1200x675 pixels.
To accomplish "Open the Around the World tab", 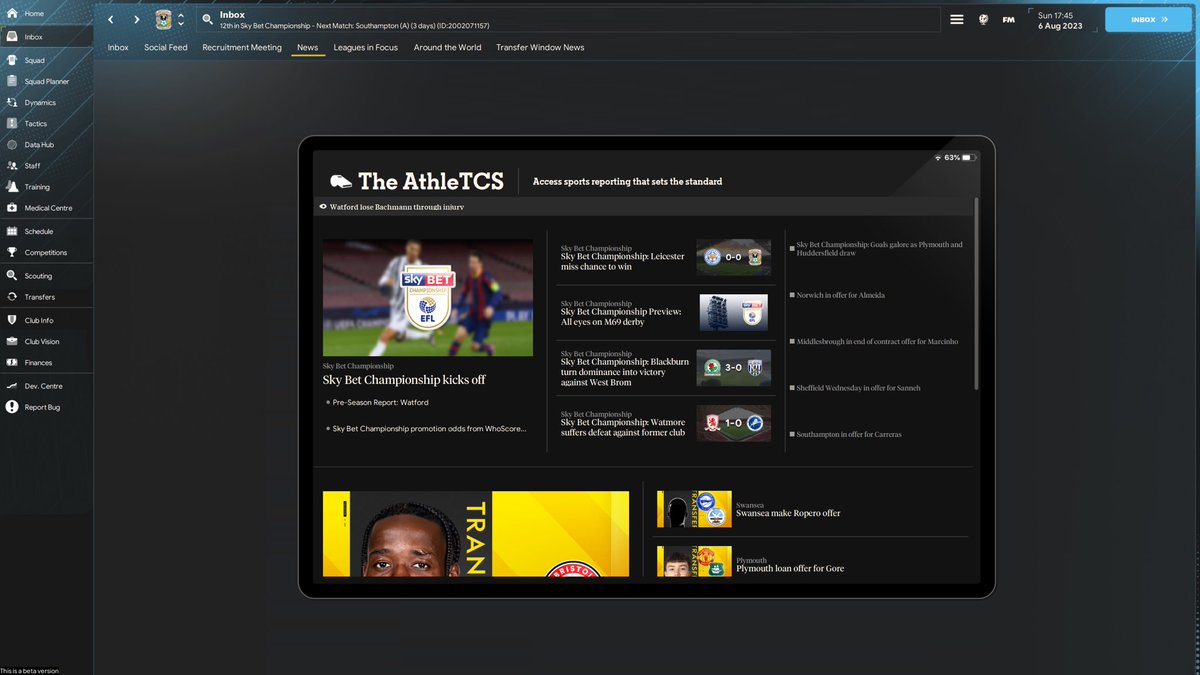I will pyautogui.click(x=448, y=47).
